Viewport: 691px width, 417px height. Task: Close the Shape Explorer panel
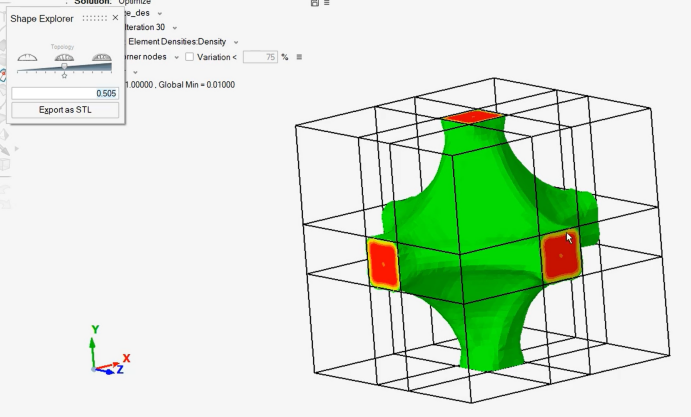pyautogui.click(x=115, y=18)
